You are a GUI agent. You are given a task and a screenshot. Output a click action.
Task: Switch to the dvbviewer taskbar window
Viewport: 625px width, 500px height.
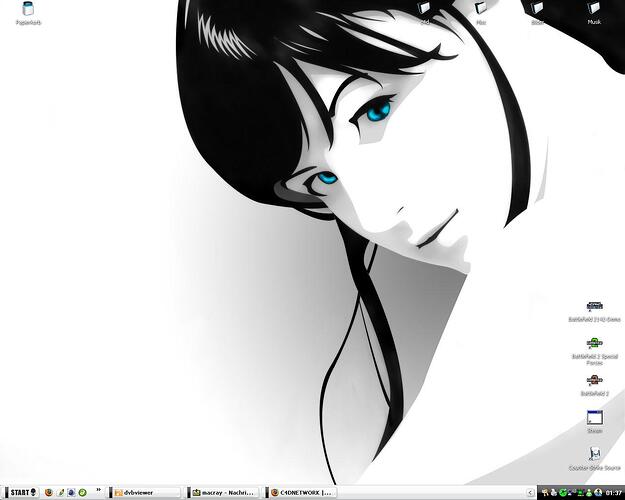tap(146, 493)
